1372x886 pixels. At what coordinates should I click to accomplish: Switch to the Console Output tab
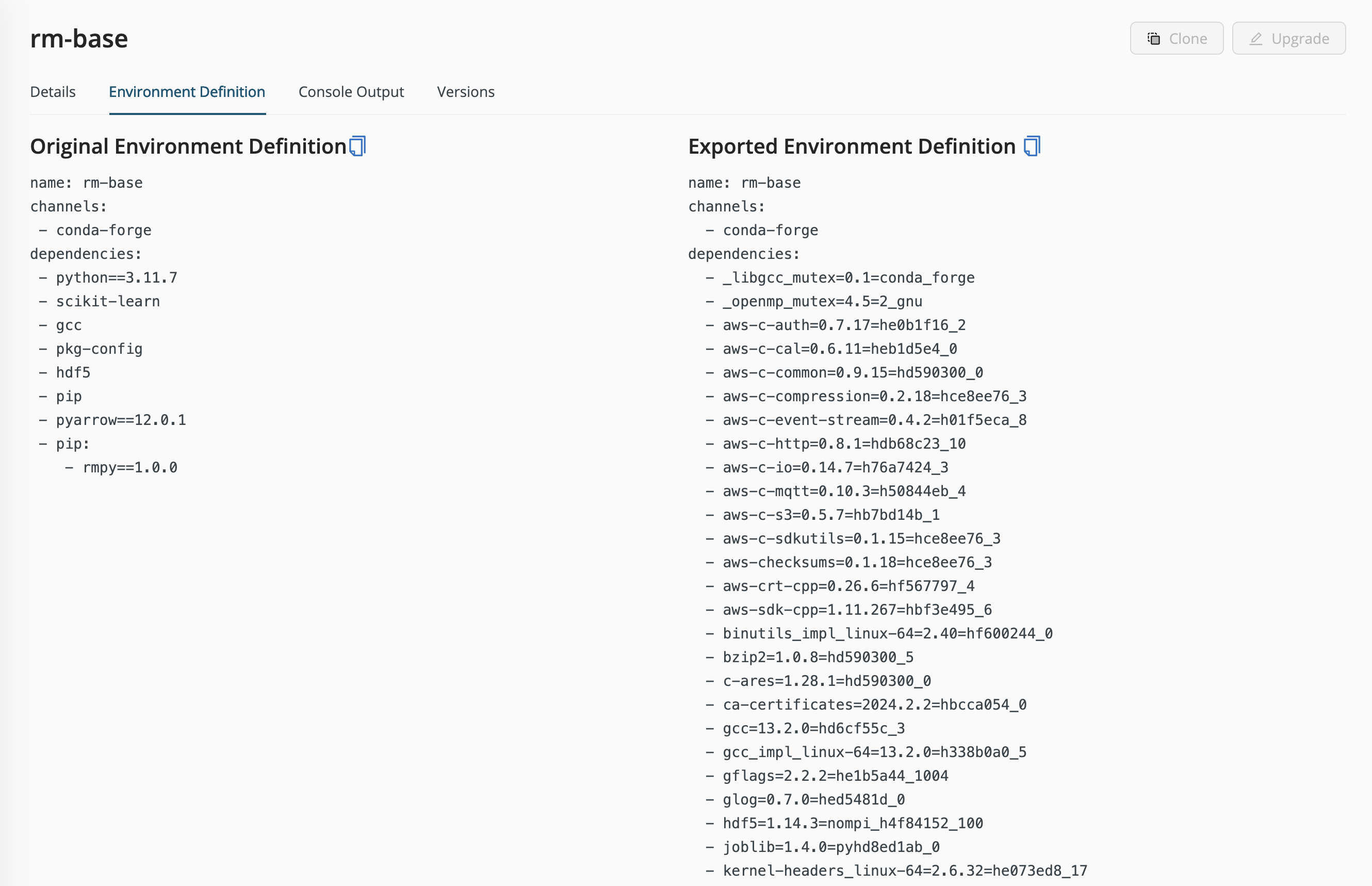pos(351,92)
